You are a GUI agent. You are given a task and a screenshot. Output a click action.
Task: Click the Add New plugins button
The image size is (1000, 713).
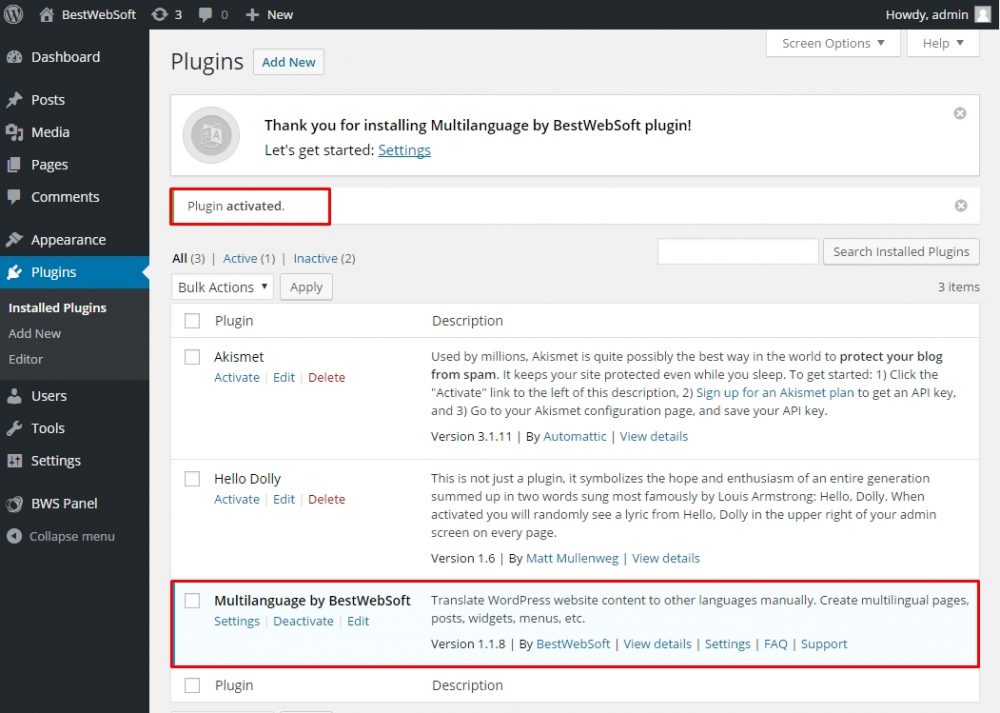click(x=288, y=61)
